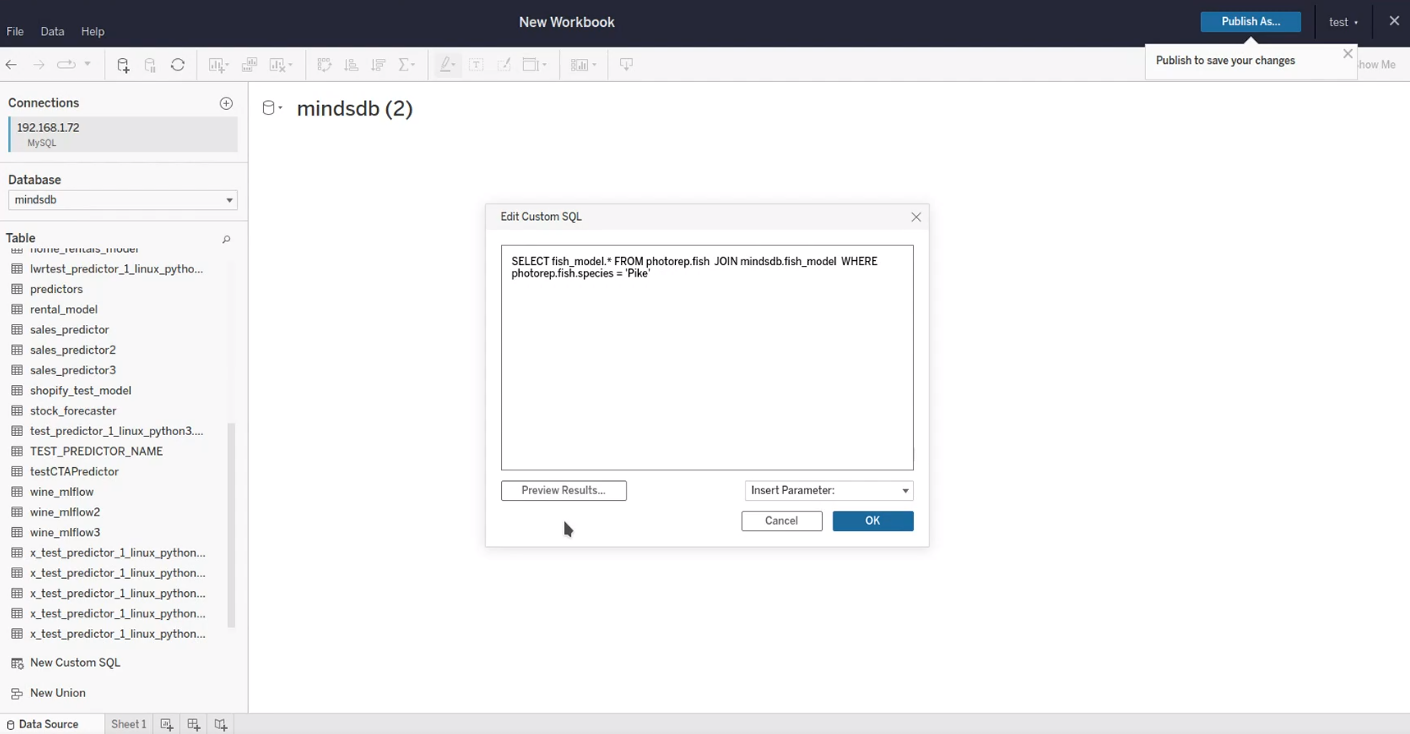Click inside the custom SQL text area

[707, 358]
